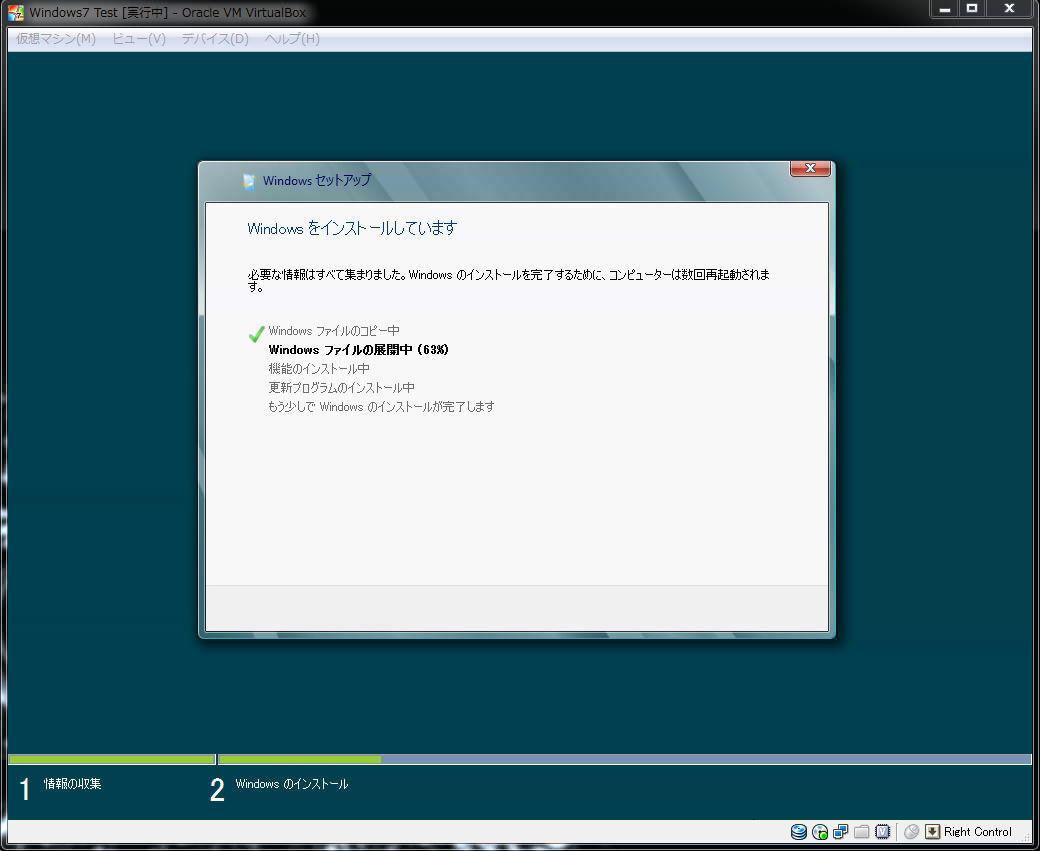1040x851 pixels.
Task: Click the mouse integration status icon
Action: (911, 832)
